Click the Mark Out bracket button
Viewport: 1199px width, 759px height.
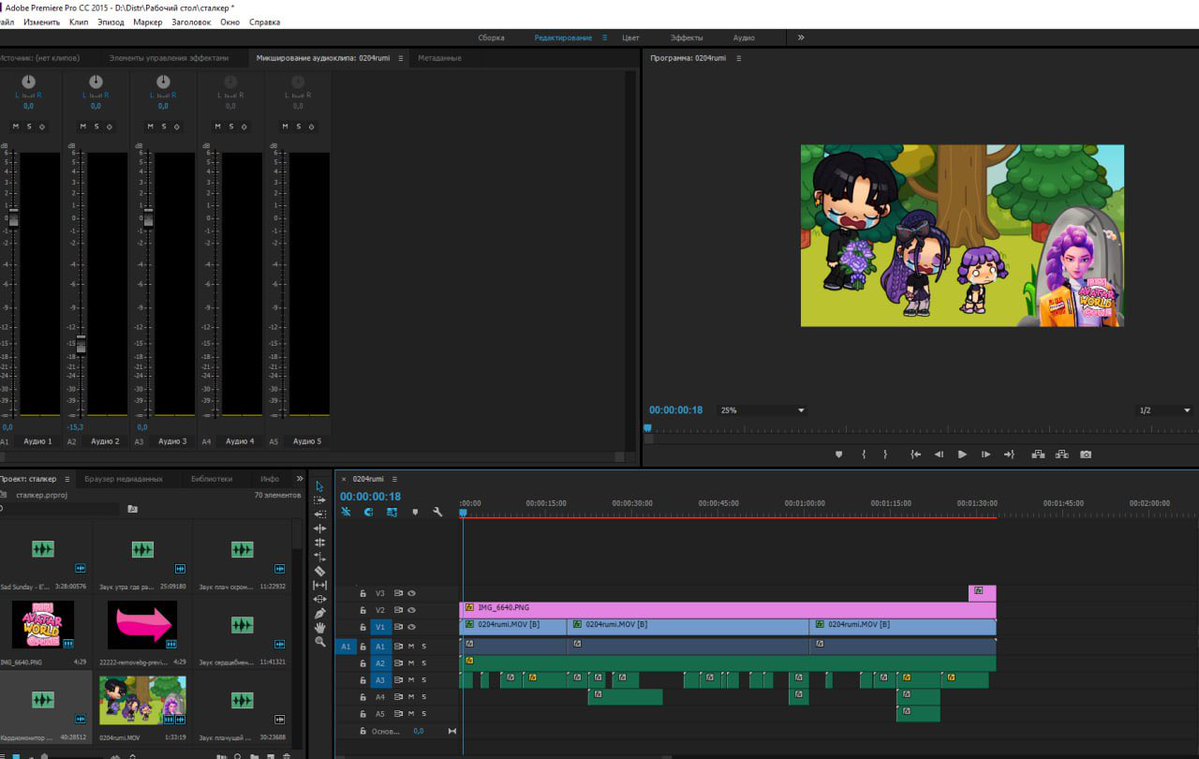pos(885,454)
